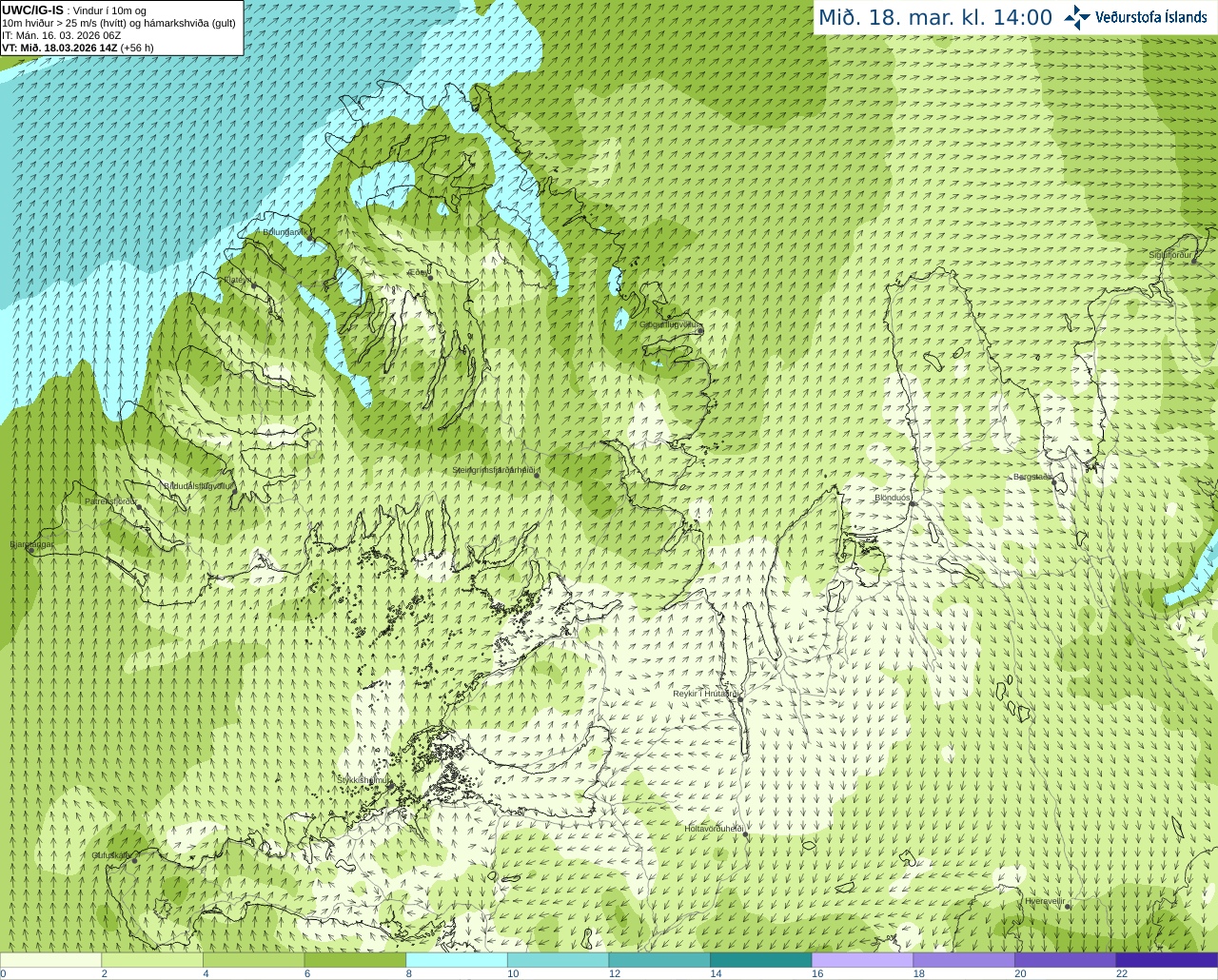Click the Gufuskálar station marker

pos(134,860)
